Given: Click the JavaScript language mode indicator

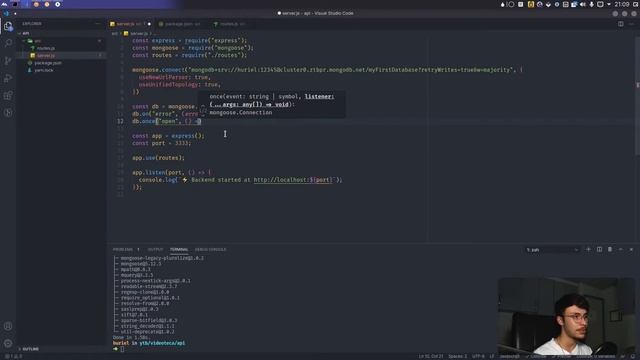Looking at the screenshot, I should pos(510,356).
